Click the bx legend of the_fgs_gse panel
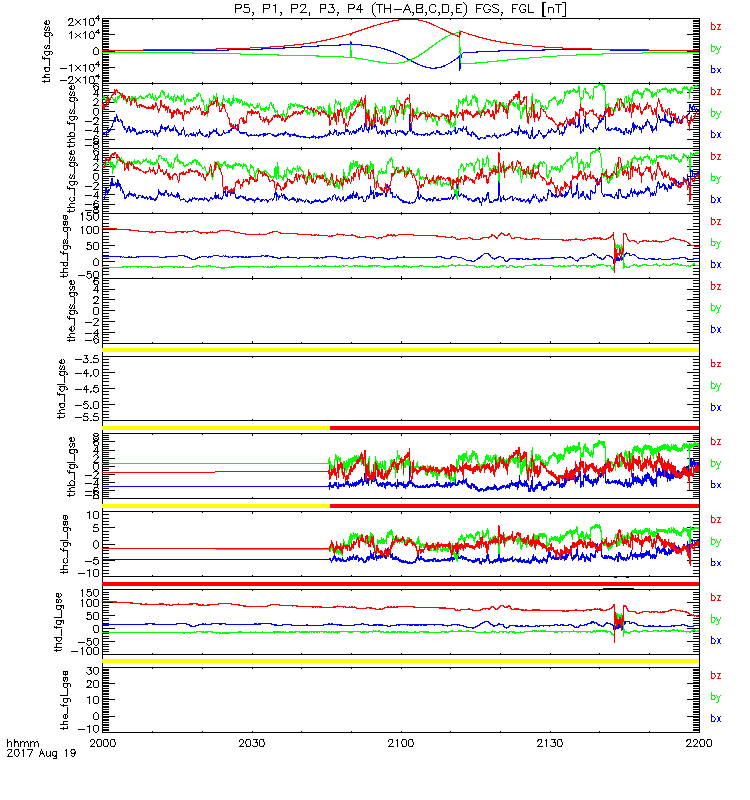Viewport: 750px width, 800px height. pyautogui.click(x=716, y=330)
